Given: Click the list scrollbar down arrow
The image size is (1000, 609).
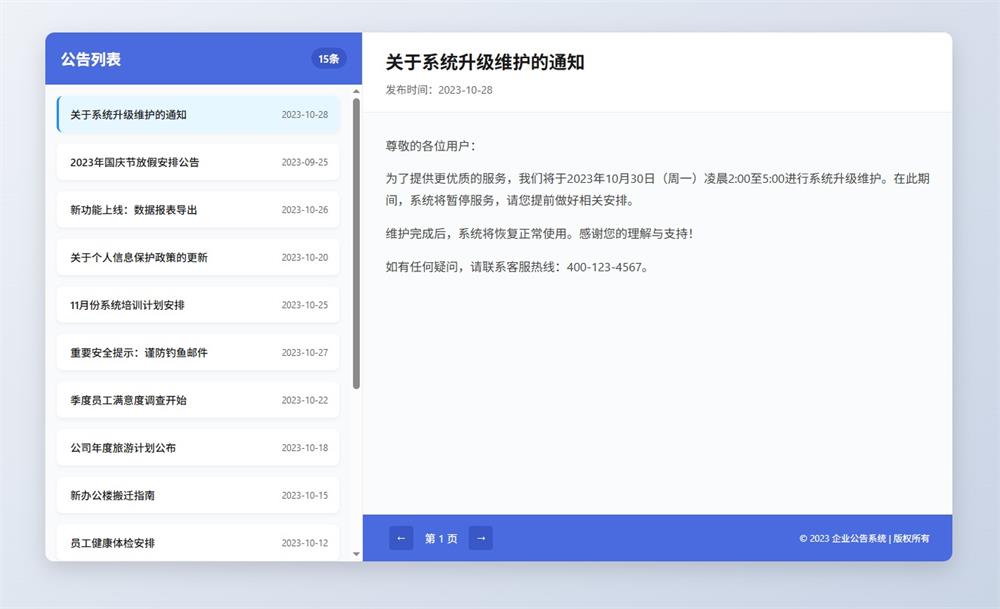Looking at the screenshot, I should pyautogui.click(x=356, y=554).
